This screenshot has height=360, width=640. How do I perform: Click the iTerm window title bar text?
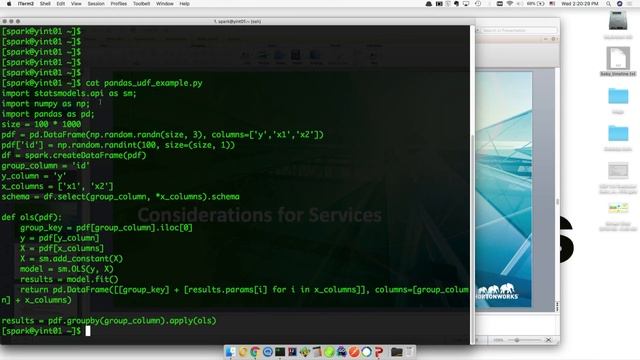237,21
